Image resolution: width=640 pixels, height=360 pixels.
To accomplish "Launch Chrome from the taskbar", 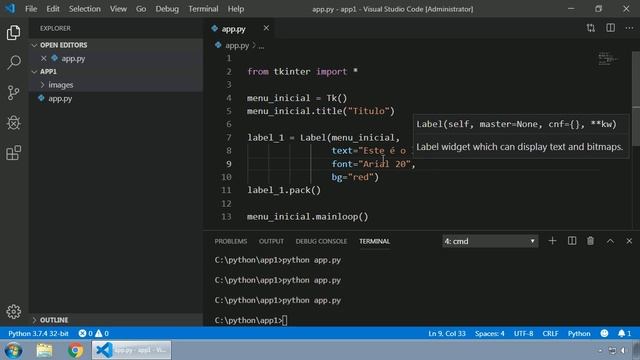I will point(76,350).
